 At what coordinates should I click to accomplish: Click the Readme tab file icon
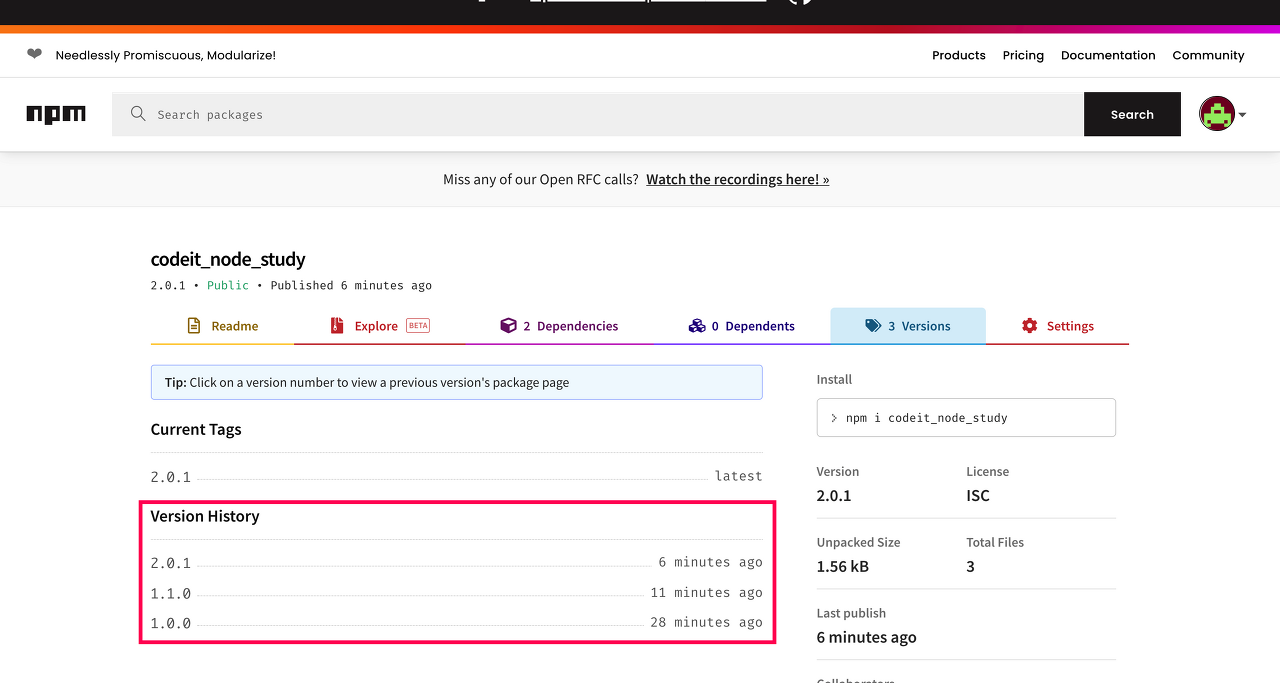[194, 326]
